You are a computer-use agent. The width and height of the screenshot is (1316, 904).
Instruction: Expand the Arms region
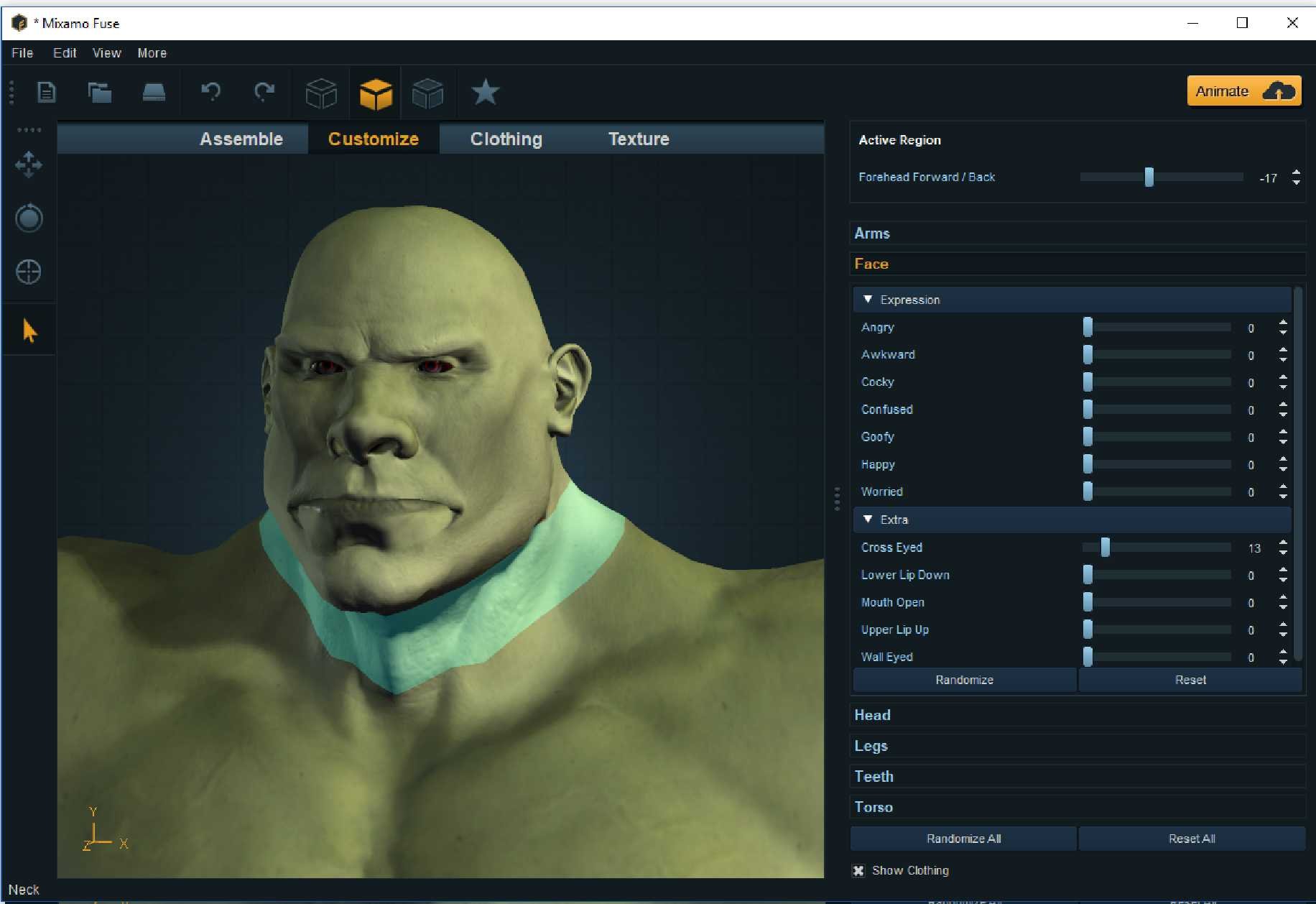(x=1077, y=234)
